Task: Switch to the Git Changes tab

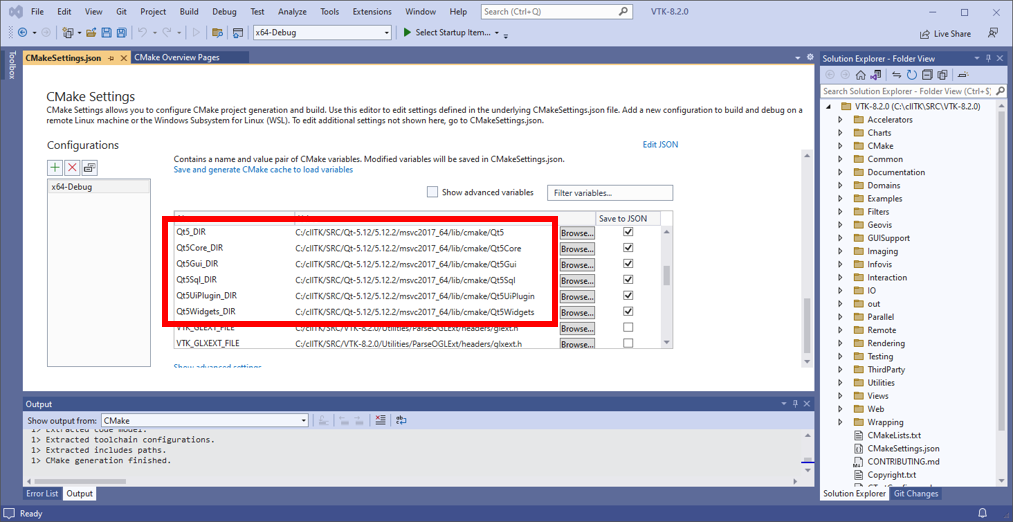Action: coord(917,494)
